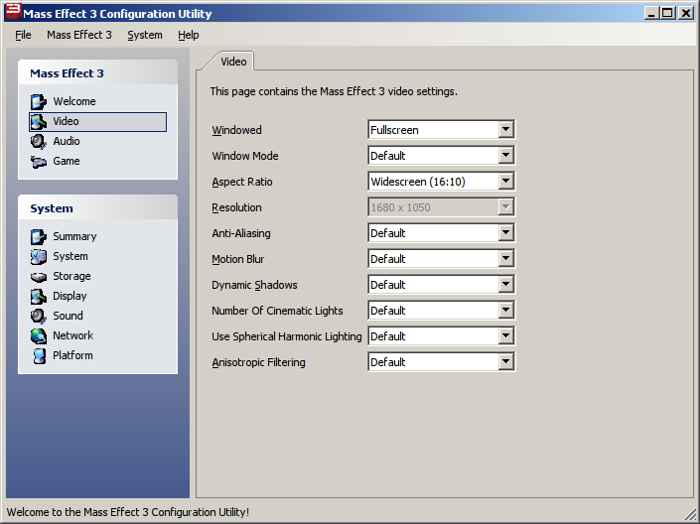Viewport: 700px width, 524px height.
Task: Open the Dynamic Shadows dropdown
Action: tap(441, 285)
